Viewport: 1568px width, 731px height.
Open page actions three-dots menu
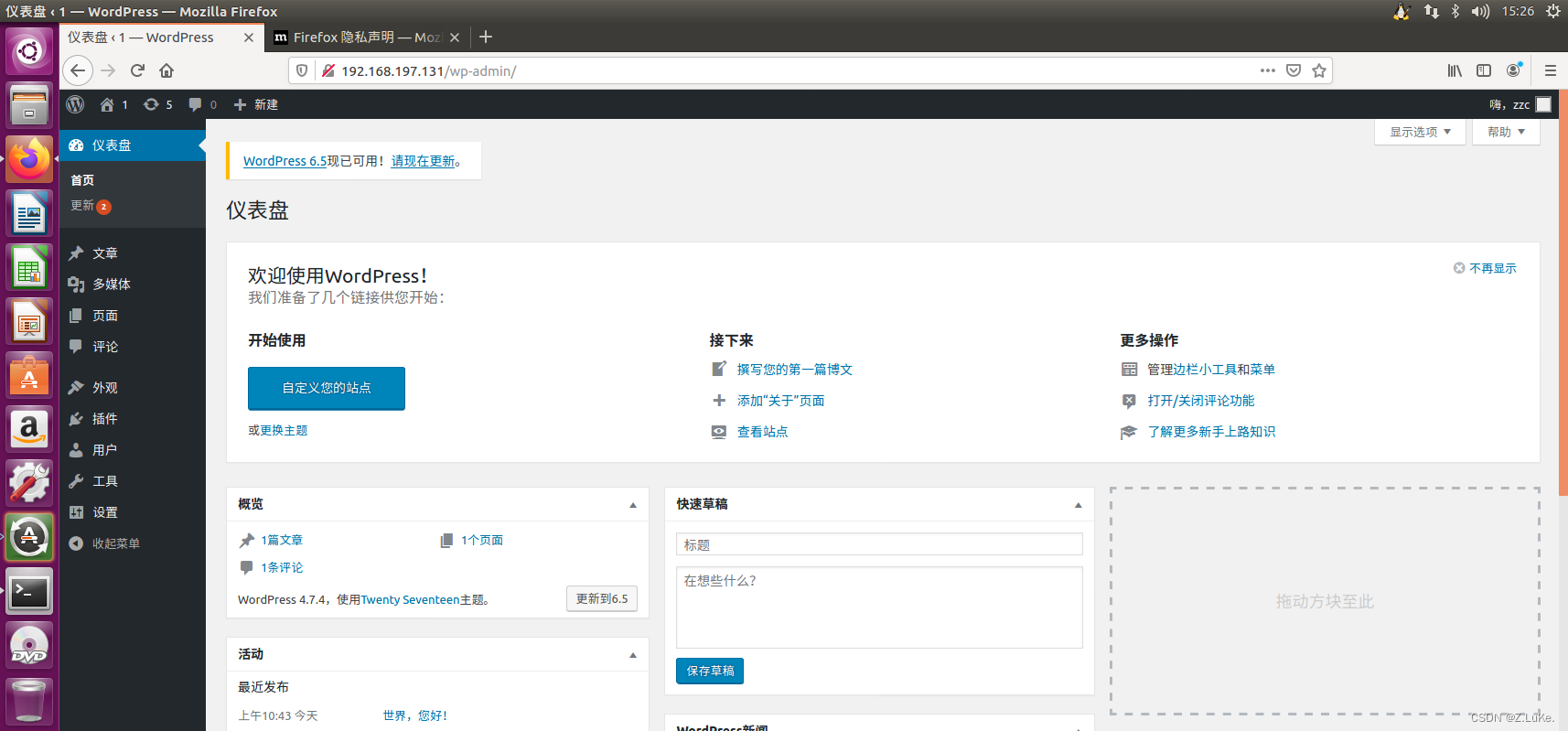pyautogui.click(x=1268, y=70)
